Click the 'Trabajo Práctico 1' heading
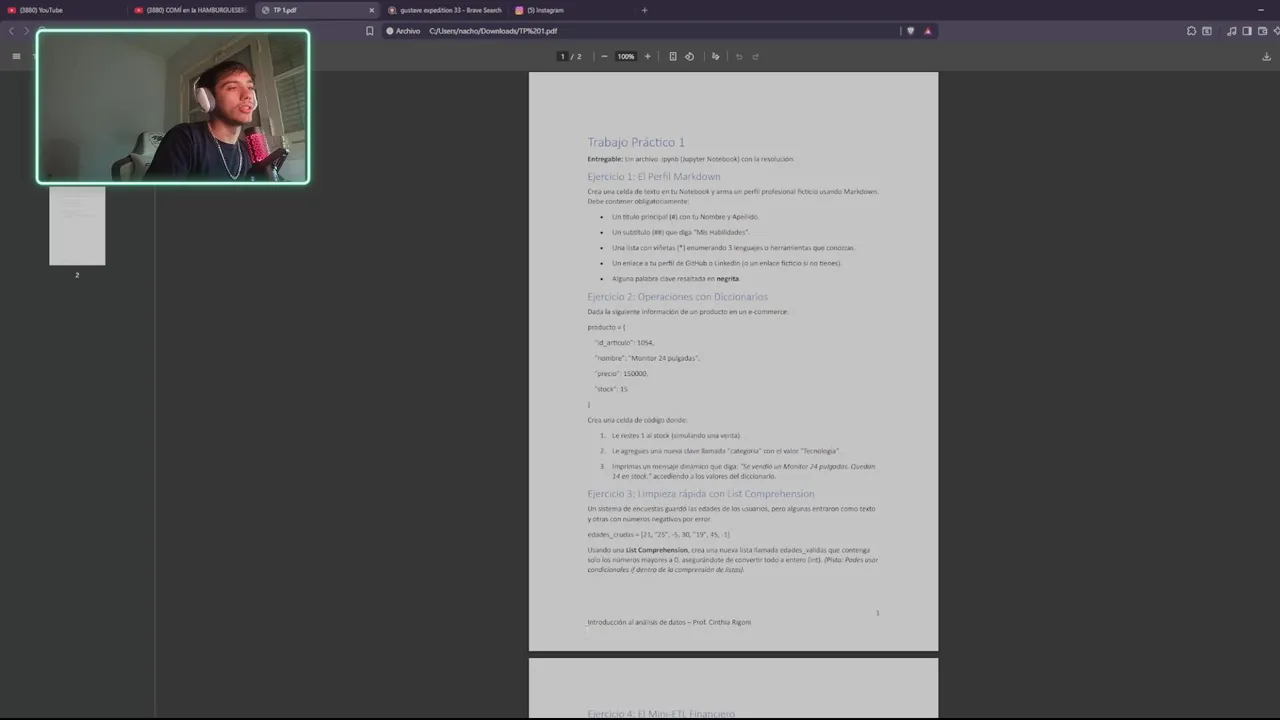Viewport: 1280px width, 720px height. click(x=636, y=142)
